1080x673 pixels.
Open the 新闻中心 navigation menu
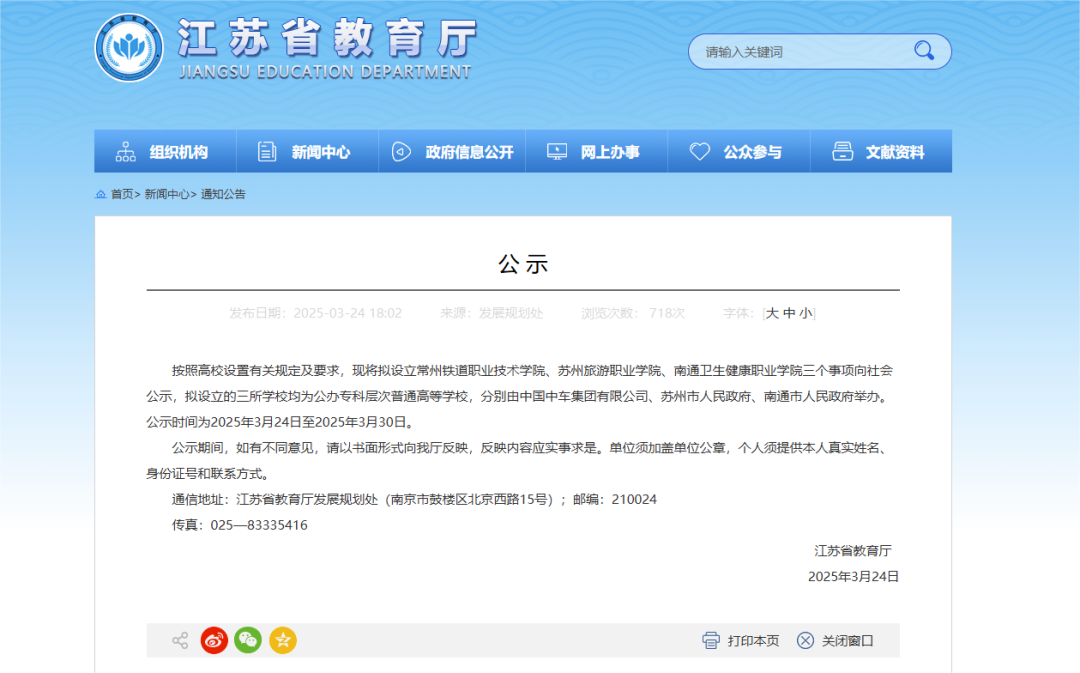(x=322, y=150)
